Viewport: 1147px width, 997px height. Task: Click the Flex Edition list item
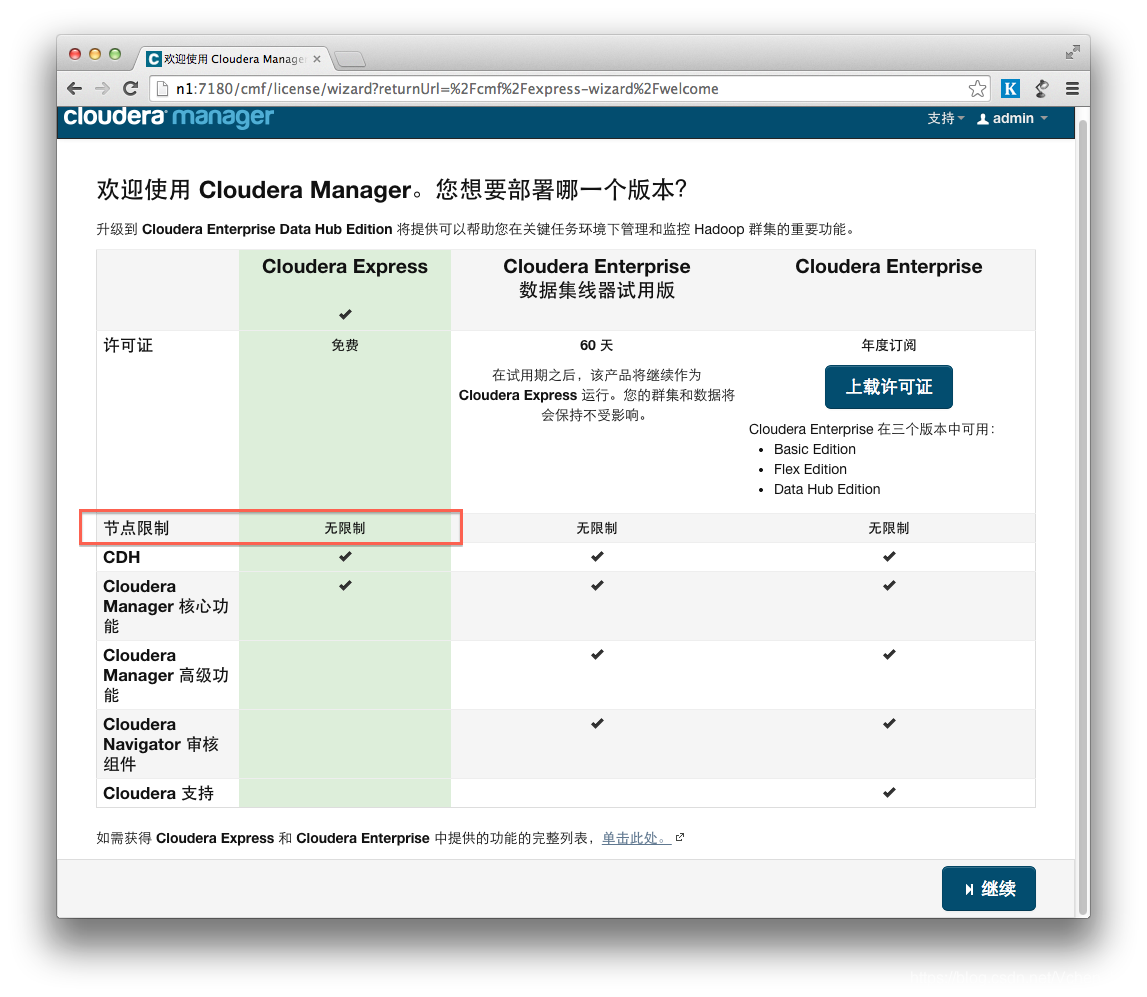[811, 469]
